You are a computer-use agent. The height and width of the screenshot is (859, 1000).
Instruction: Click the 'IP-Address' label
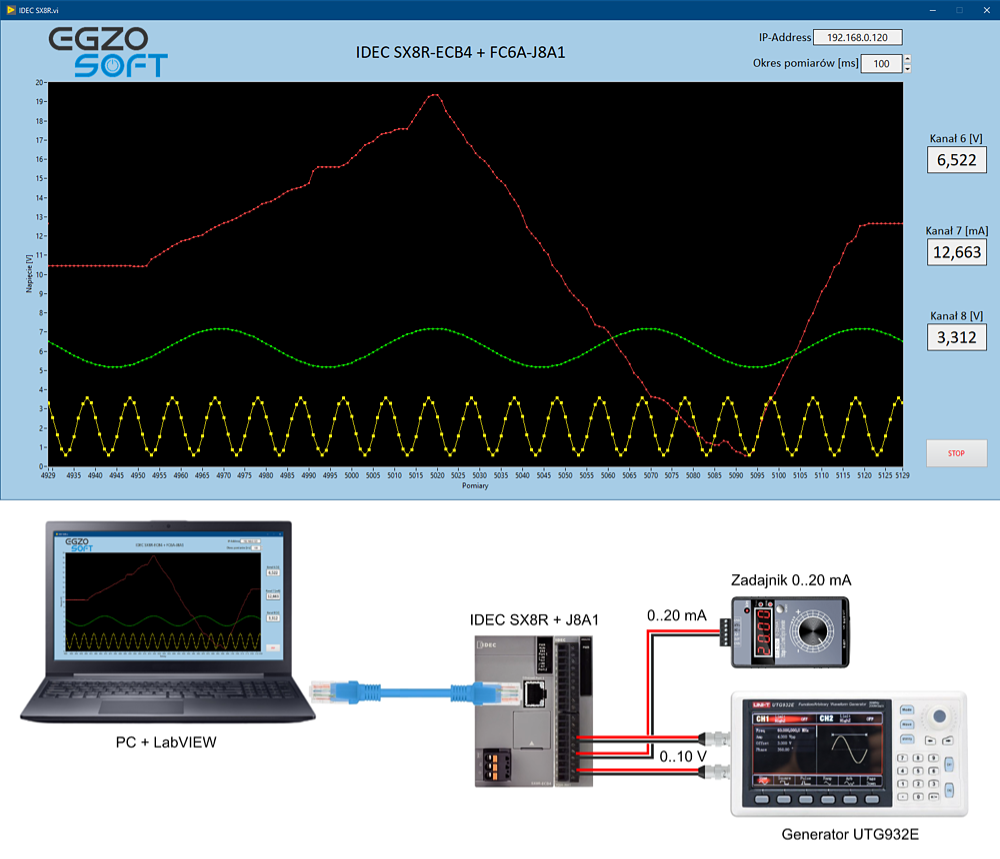coord(784,38)
